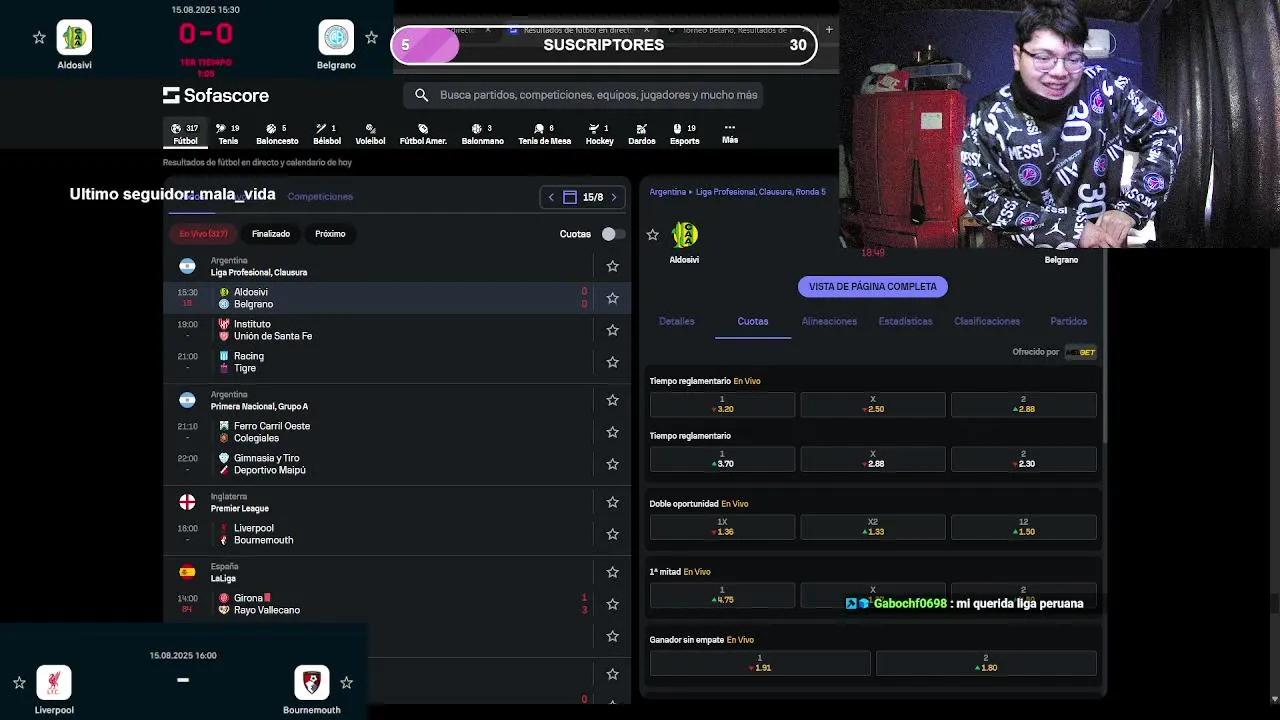Click Belgrano crest in top overlay
Image resolution: width=1280 pixels, height=720 pixels.
(x=336, y=37)
